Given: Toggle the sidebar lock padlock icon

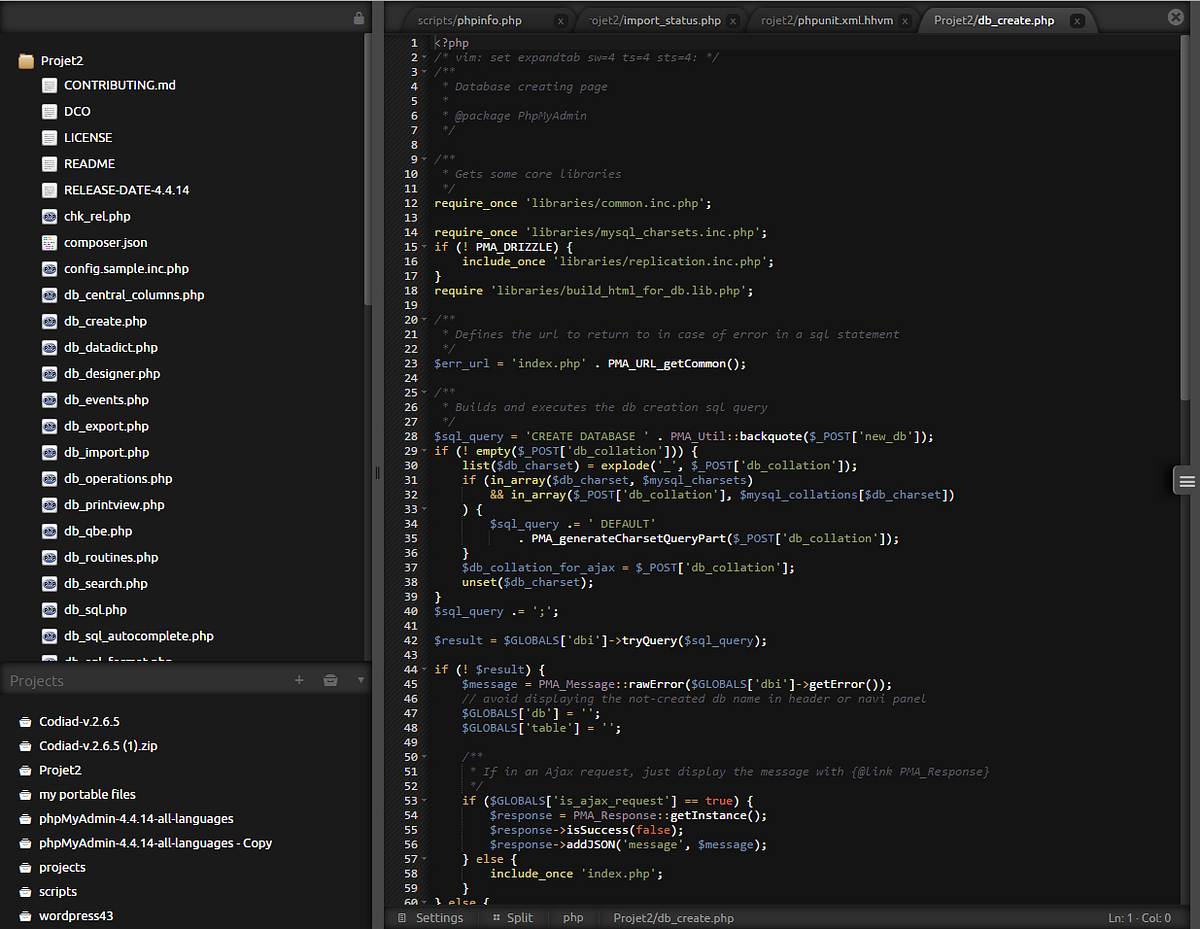Looking at the screenshot, I should (x=357, y=18).
